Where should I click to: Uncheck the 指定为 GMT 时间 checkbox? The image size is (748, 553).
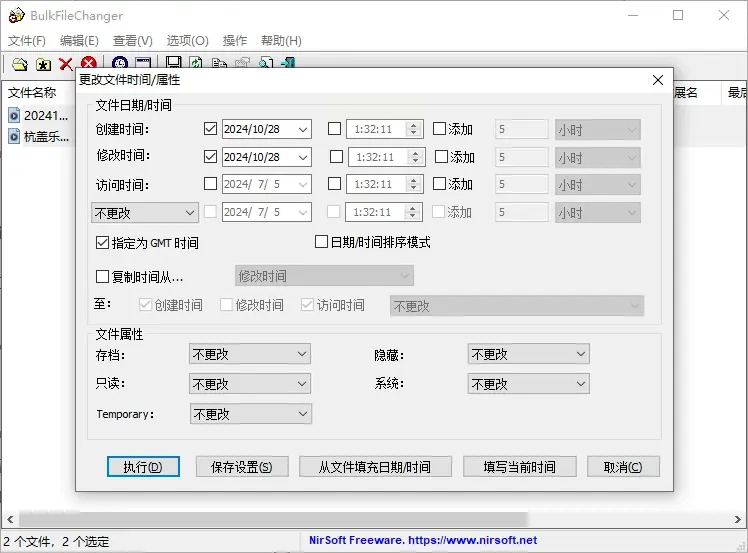pos(102,243)
